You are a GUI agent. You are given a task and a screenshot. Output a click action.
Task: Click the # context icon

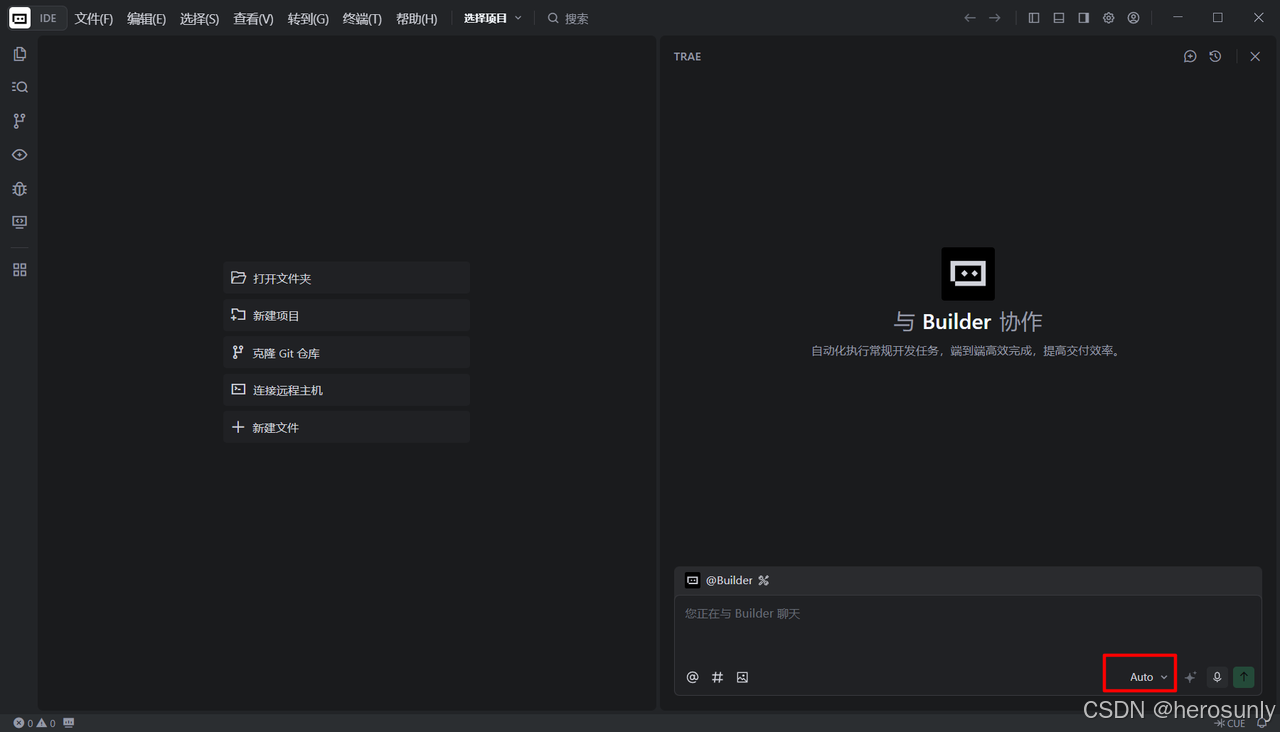pos(717,677)
